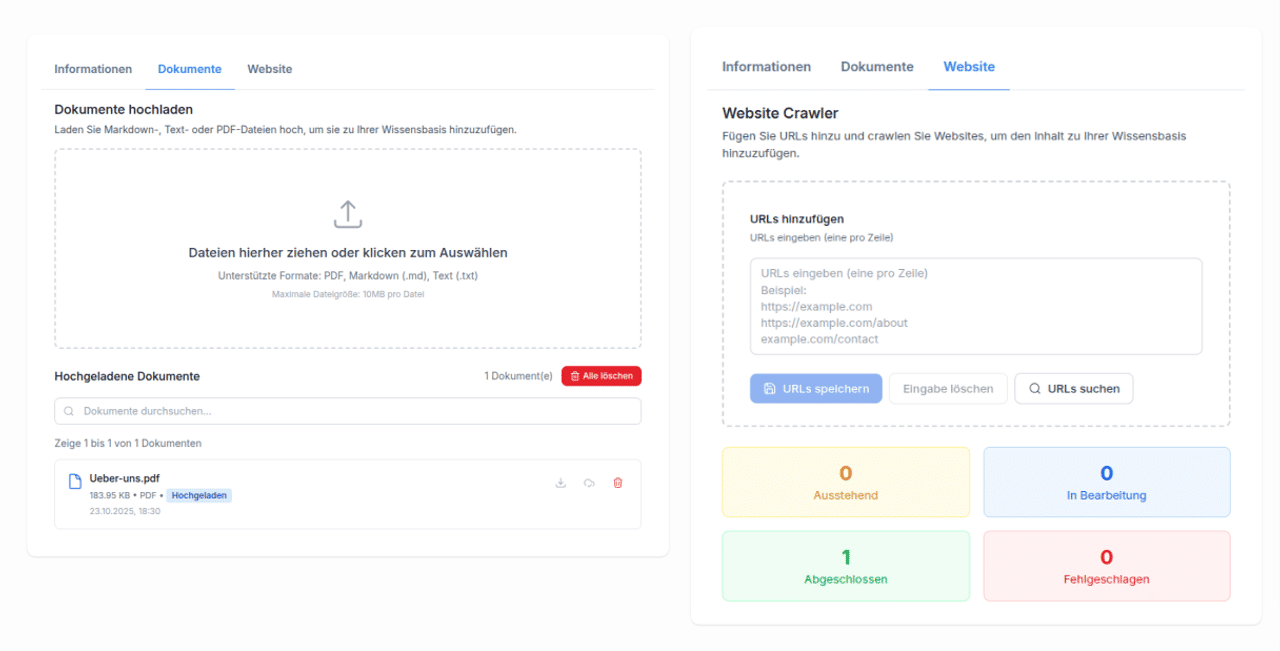Click the Eingabe löschen button
The height and width of the screenshot is (651, 1280).
[948, 388]
